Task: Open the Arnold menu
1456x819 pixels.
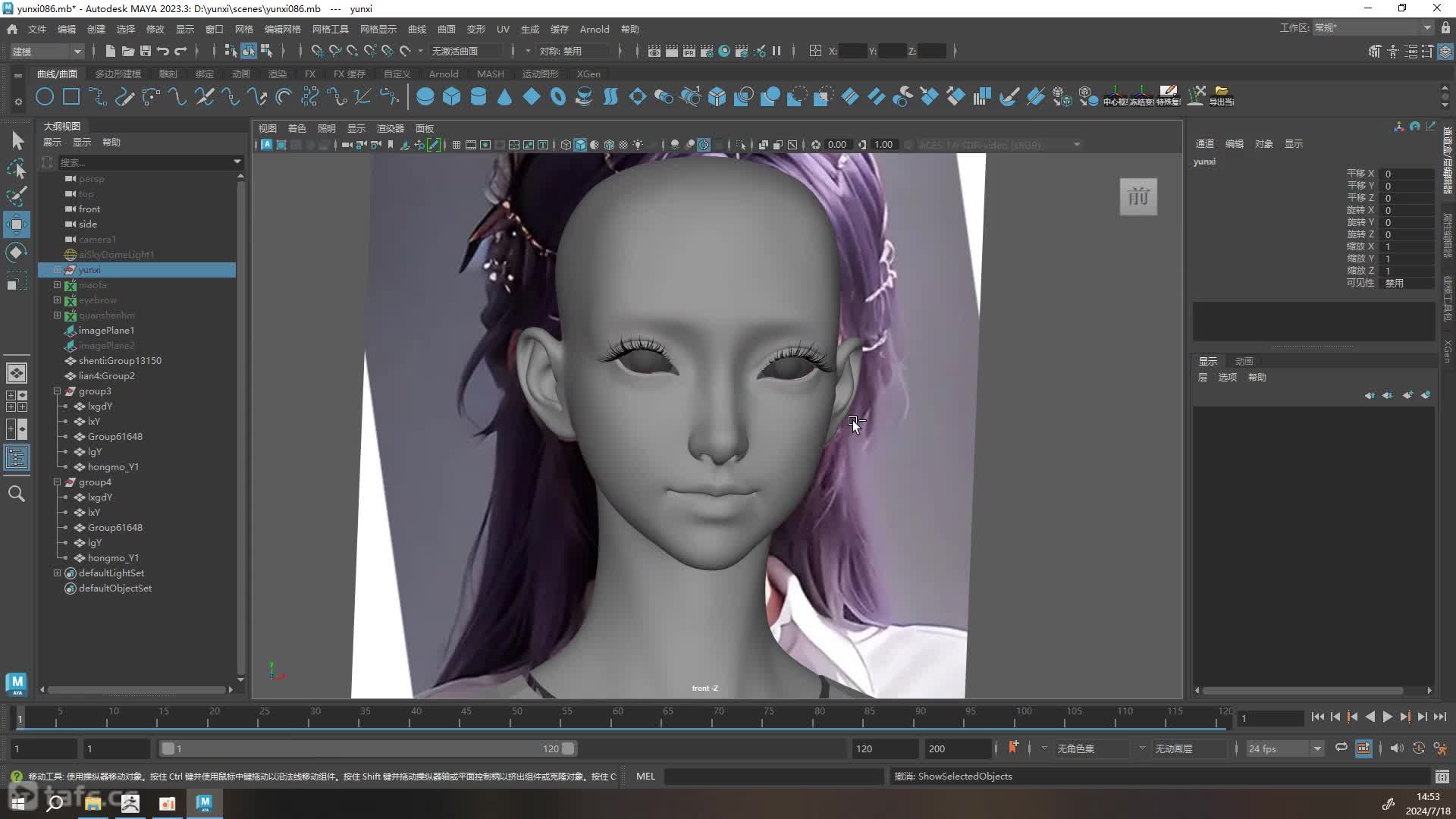Action: coord(595,29)
